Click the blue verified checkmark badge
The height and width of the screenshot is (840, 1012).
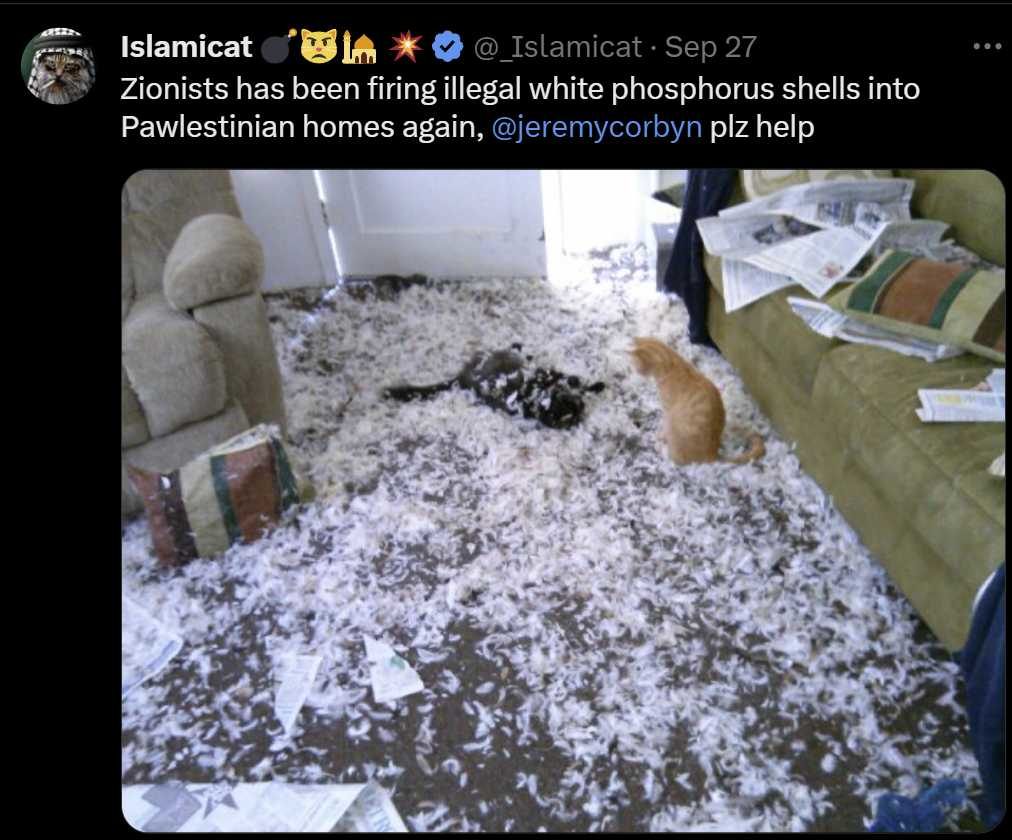pyautogui.click(x=447, y=47)
